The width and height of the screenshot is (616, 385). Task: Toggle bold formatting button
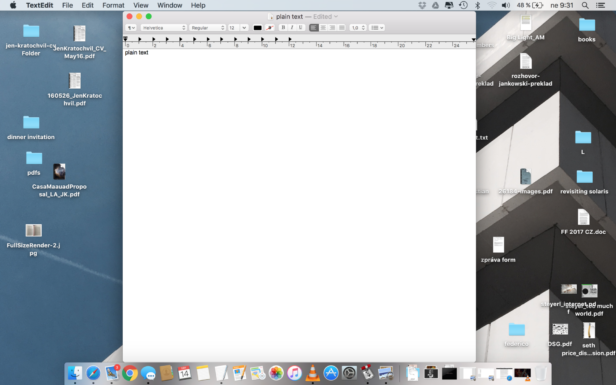coord(283,28)
